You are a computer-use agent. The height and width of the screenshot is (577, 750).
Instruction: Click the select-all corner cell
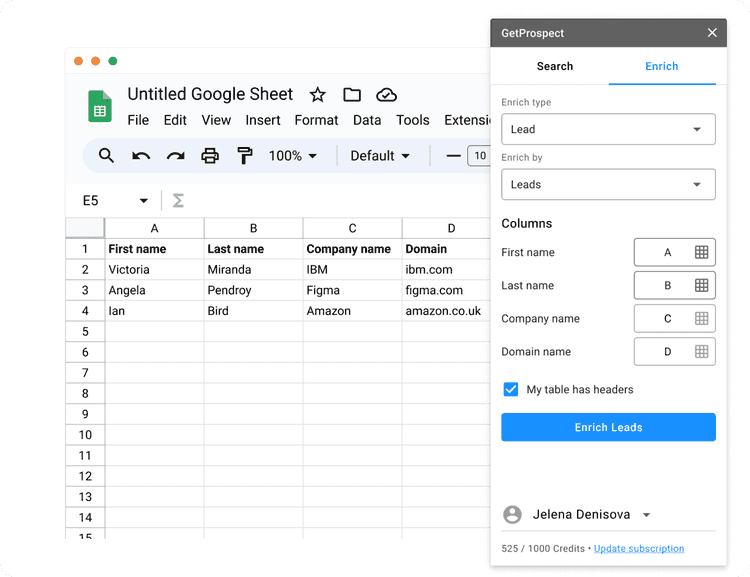85,228
